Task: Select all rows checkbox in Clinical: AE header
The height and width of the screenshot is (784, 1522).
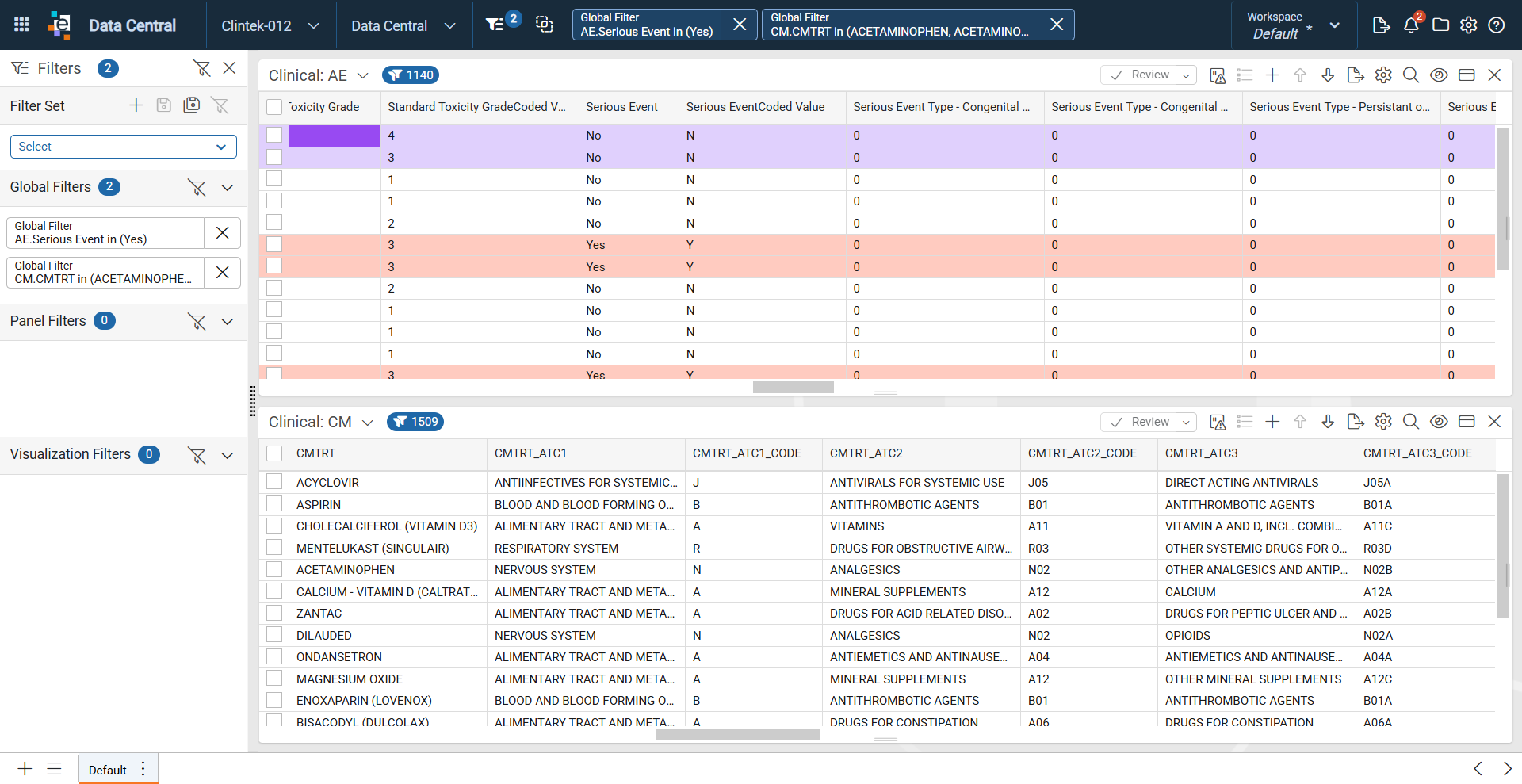Action: tap(274, 107)
